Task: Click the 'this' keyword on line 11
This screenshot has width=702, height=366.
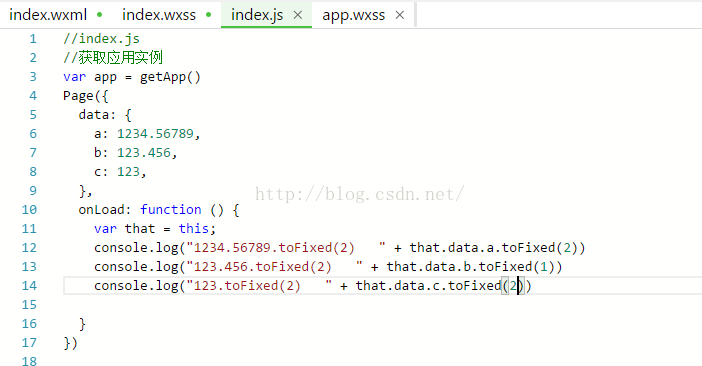Action: [193, 229]
